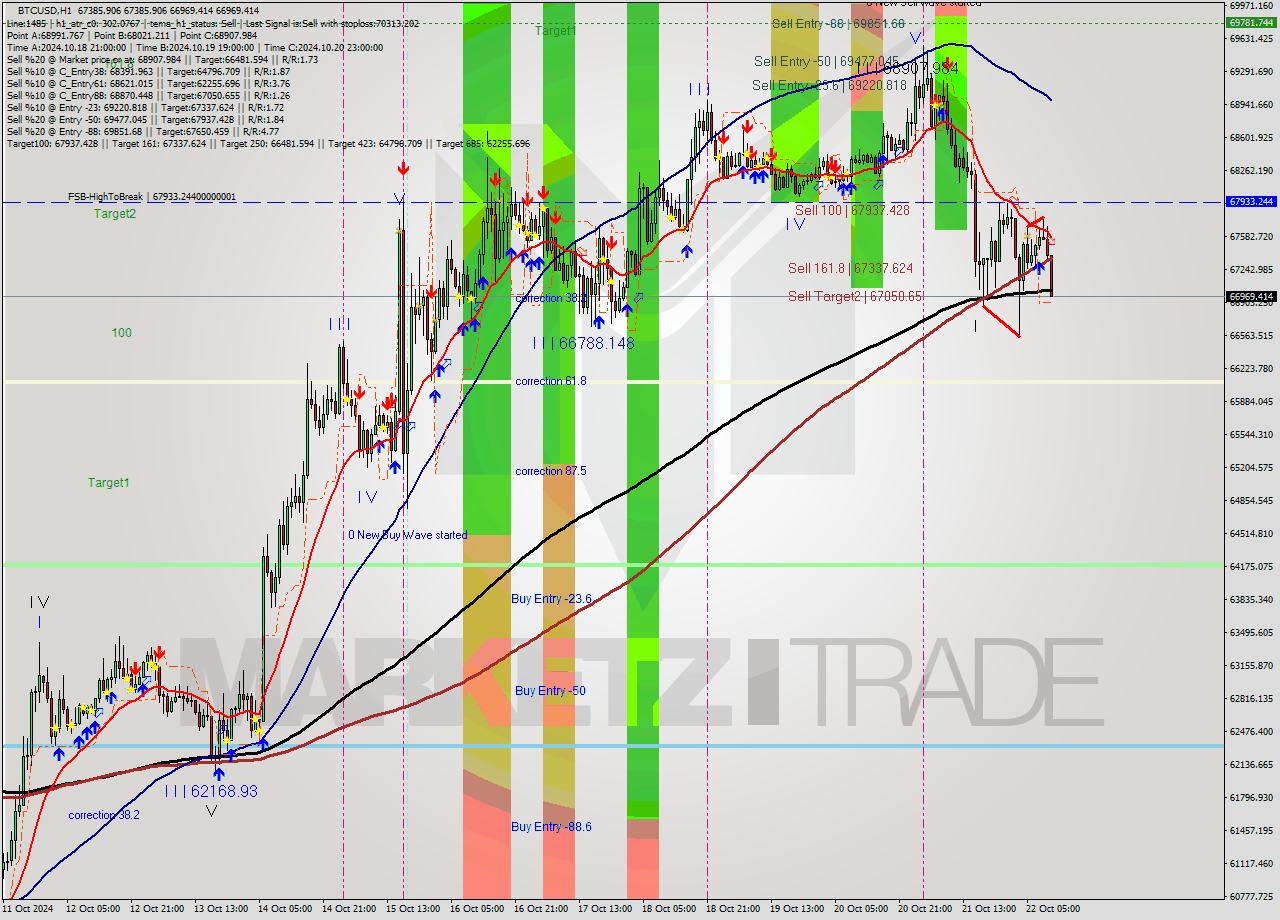
Task: Click 'Sell Entry -23.6 | 69220.818' label
Action: pyautogui.click(x=829, y=86)
